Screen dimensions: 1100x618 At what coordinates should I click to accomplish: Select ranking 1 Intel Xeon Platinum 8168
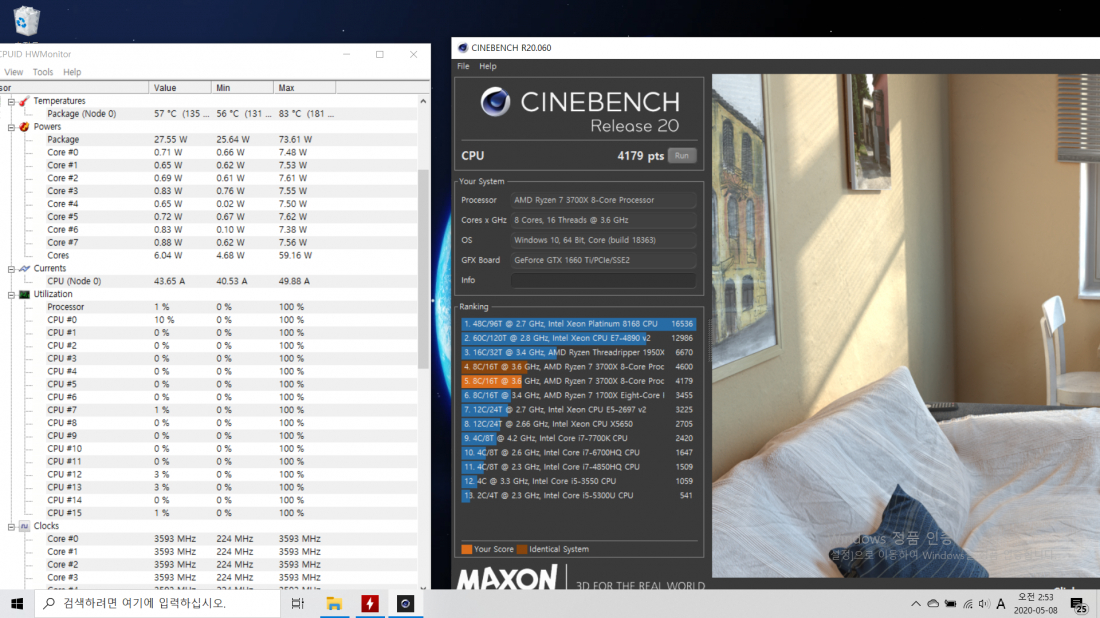(578, 324)
